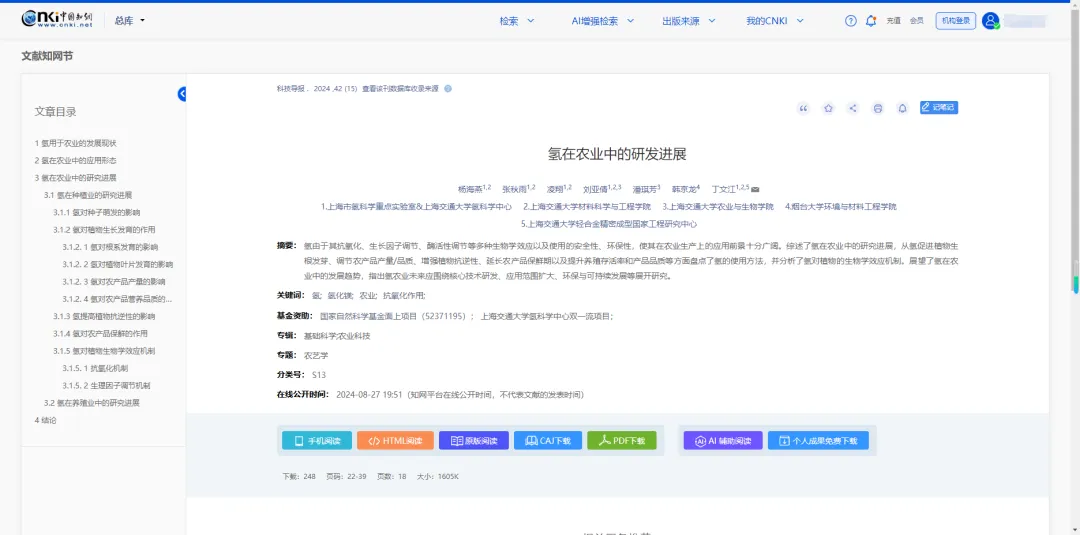Image resolution: width=1080 pixels, height=535 pixels.
Task: Click the article alert bell icon
Action: point(902,108)
